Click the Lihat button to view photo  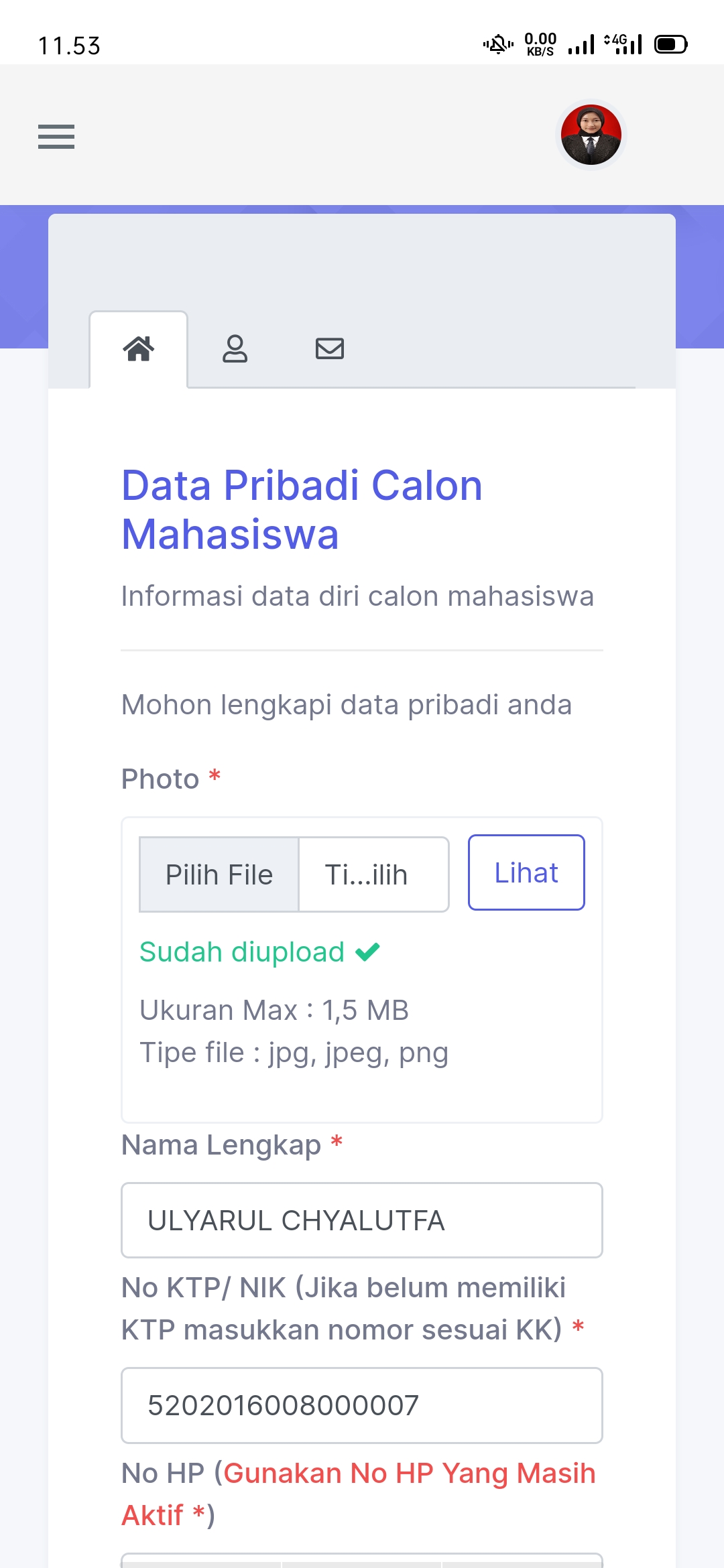[526, 872]
